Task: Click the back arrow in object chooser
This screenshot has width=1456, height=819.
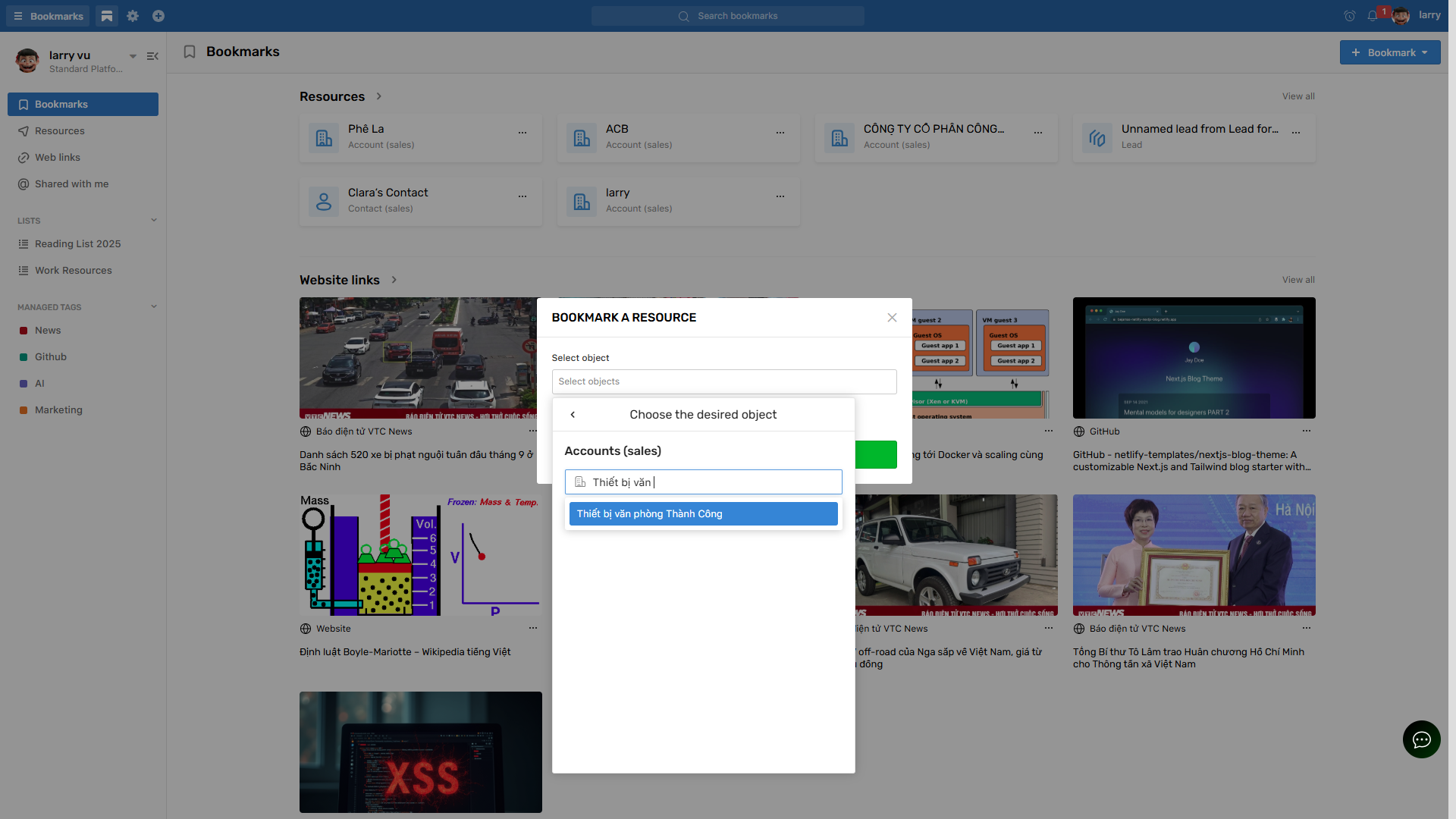Action: [573, 415]
